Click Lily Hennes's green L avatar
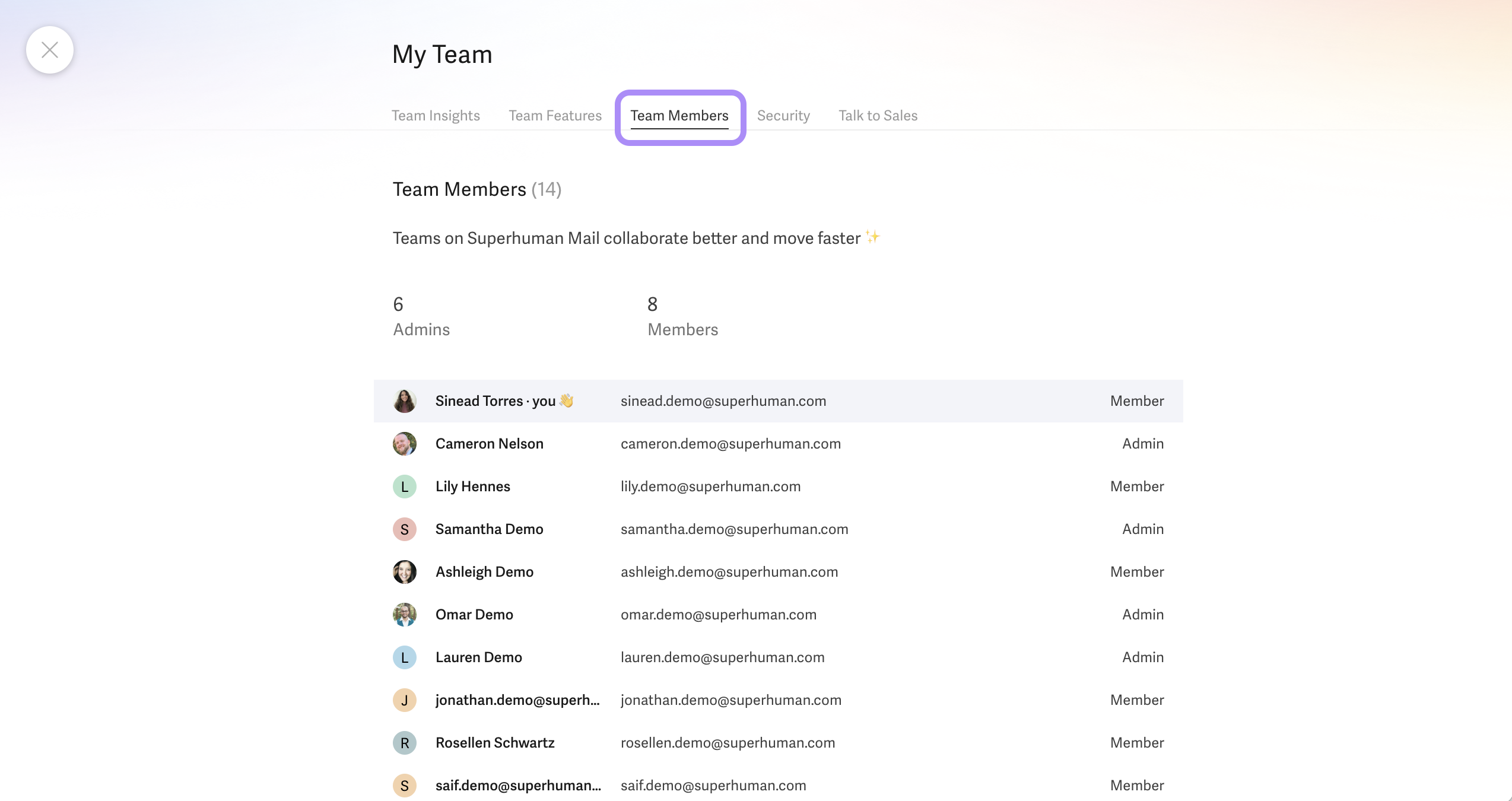1512x801 pixels. pos(405,487)
